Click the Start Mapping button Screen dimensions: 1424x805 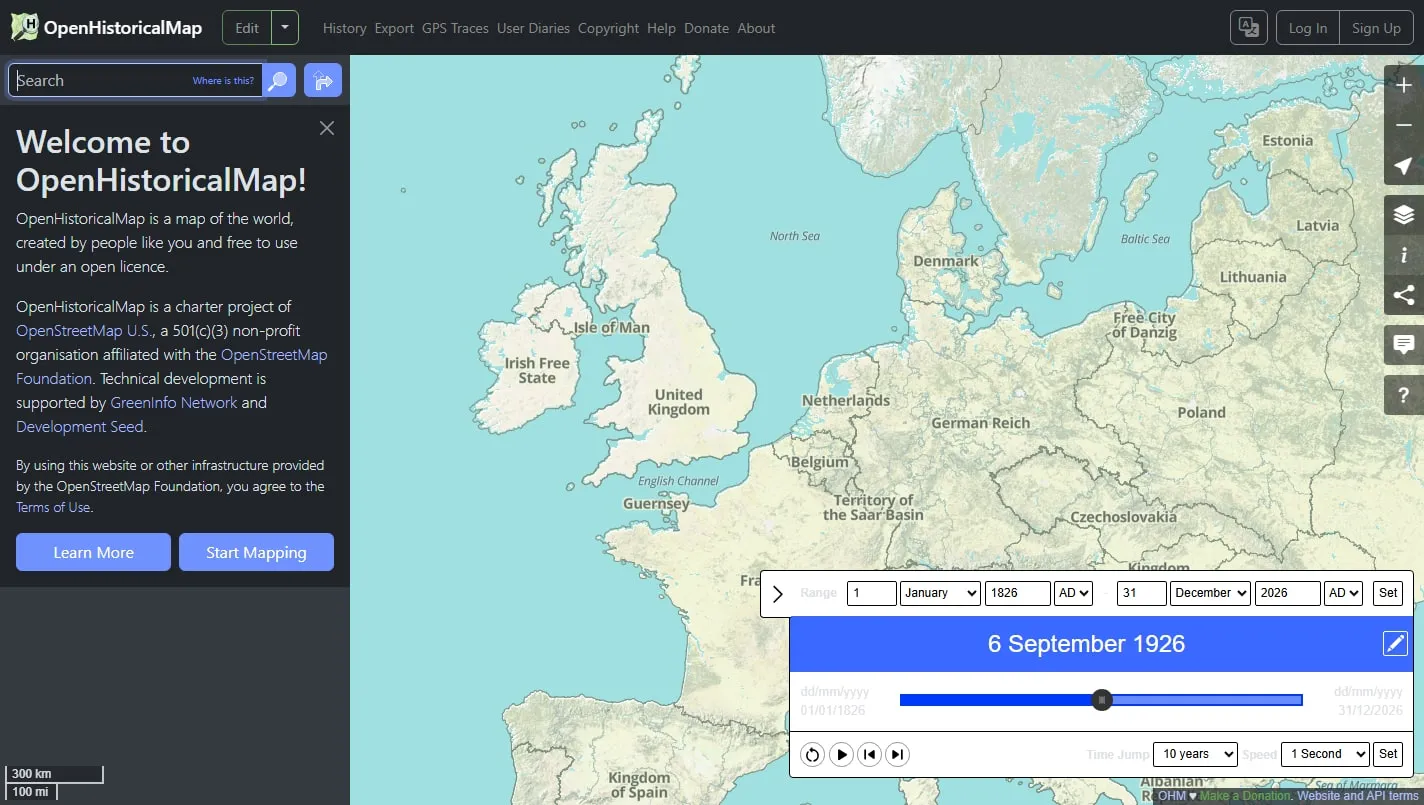[256, 552]
